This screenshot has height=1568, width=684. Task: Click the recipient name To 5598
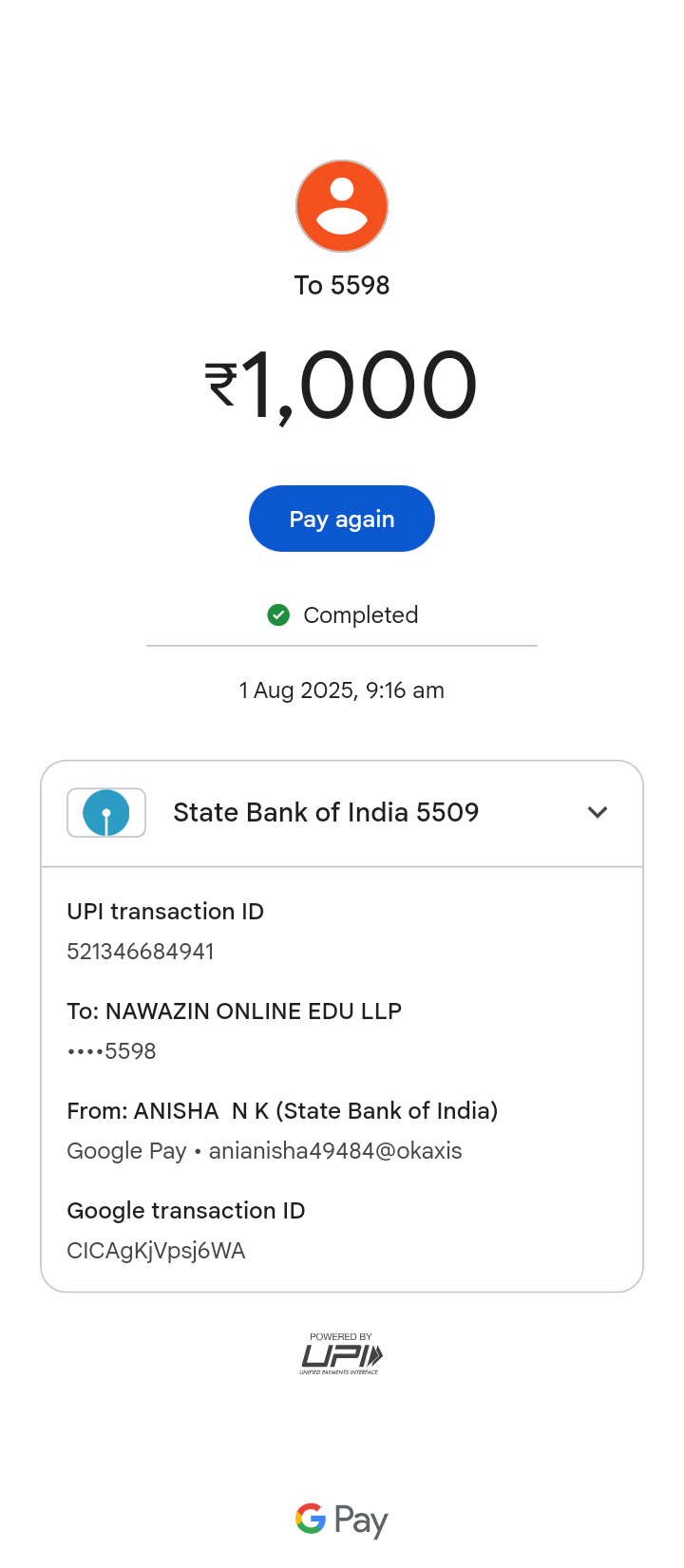coord(342,286)
